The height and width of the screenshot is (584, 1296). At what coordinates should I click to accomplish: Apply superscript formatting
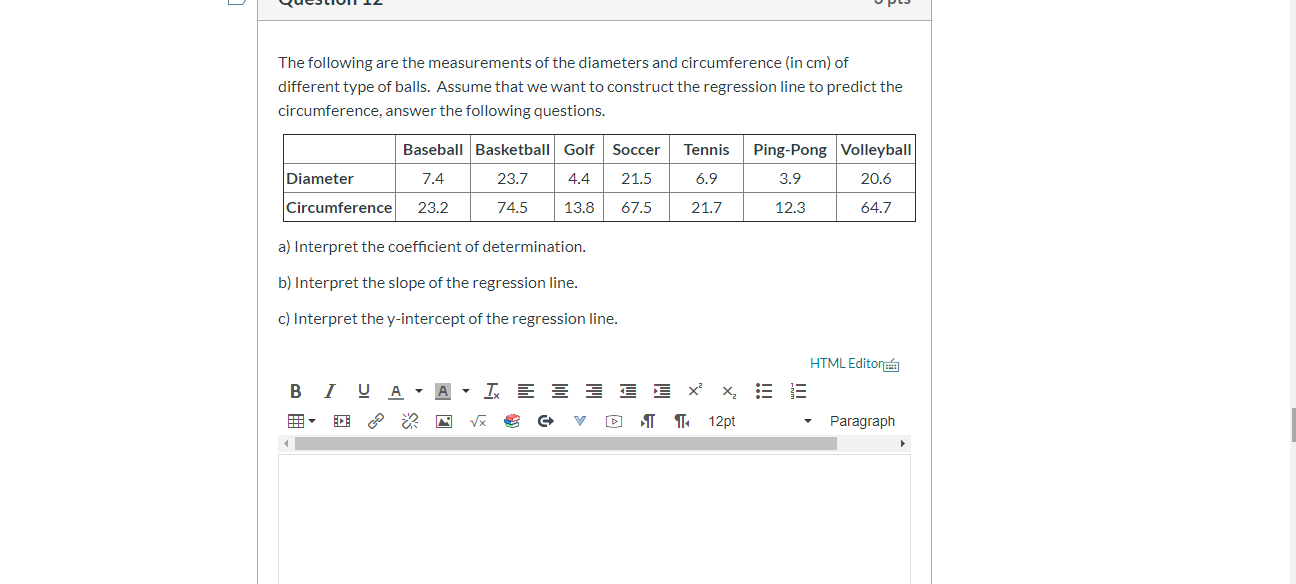(693, 390)
